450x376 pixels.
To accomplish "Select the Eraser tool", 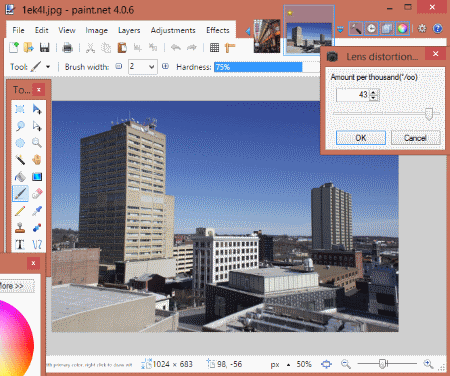I will [x=37, y=193].
